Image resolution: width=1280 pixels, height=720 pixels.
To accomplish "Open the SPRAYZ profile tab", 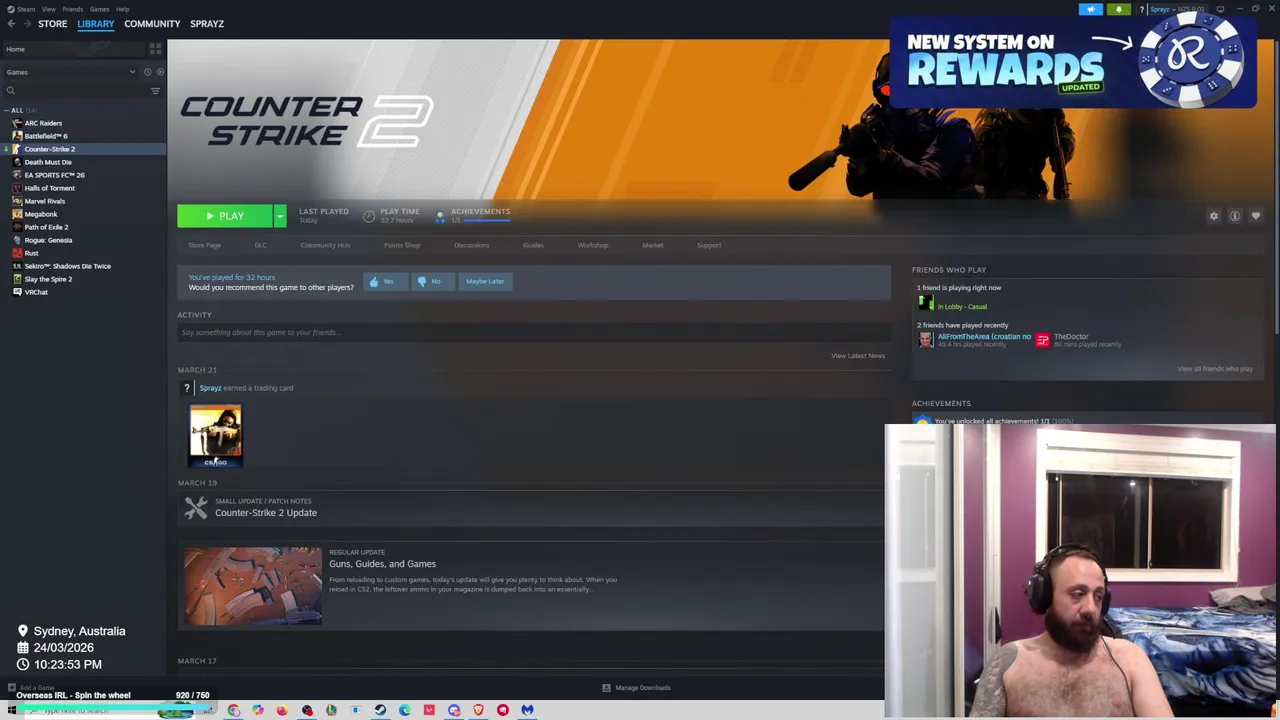I will click(207, 23).
